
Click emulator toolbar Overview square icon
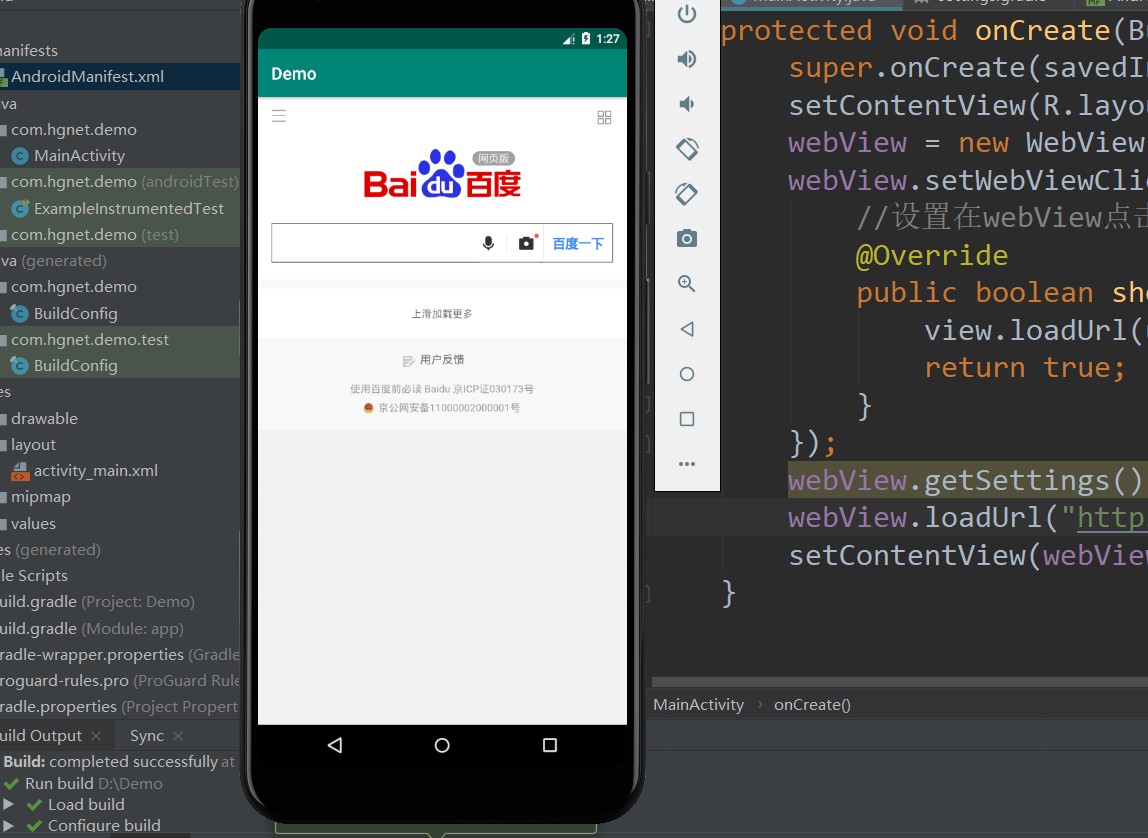pos(687,419)
